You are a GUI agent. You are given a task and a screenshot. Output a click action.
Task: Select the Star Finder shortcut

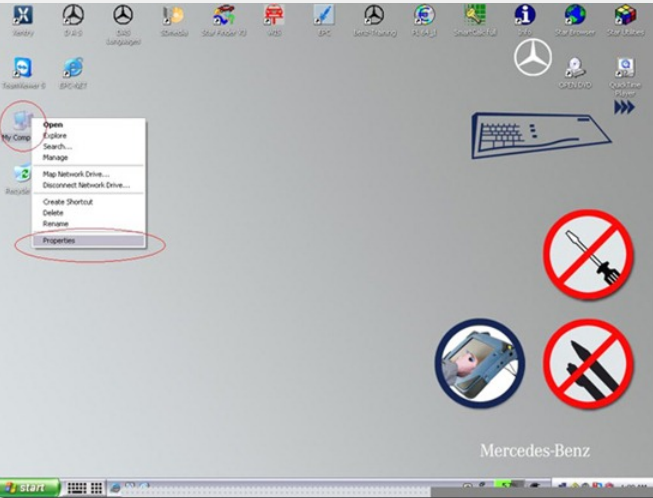click(224, 15)
